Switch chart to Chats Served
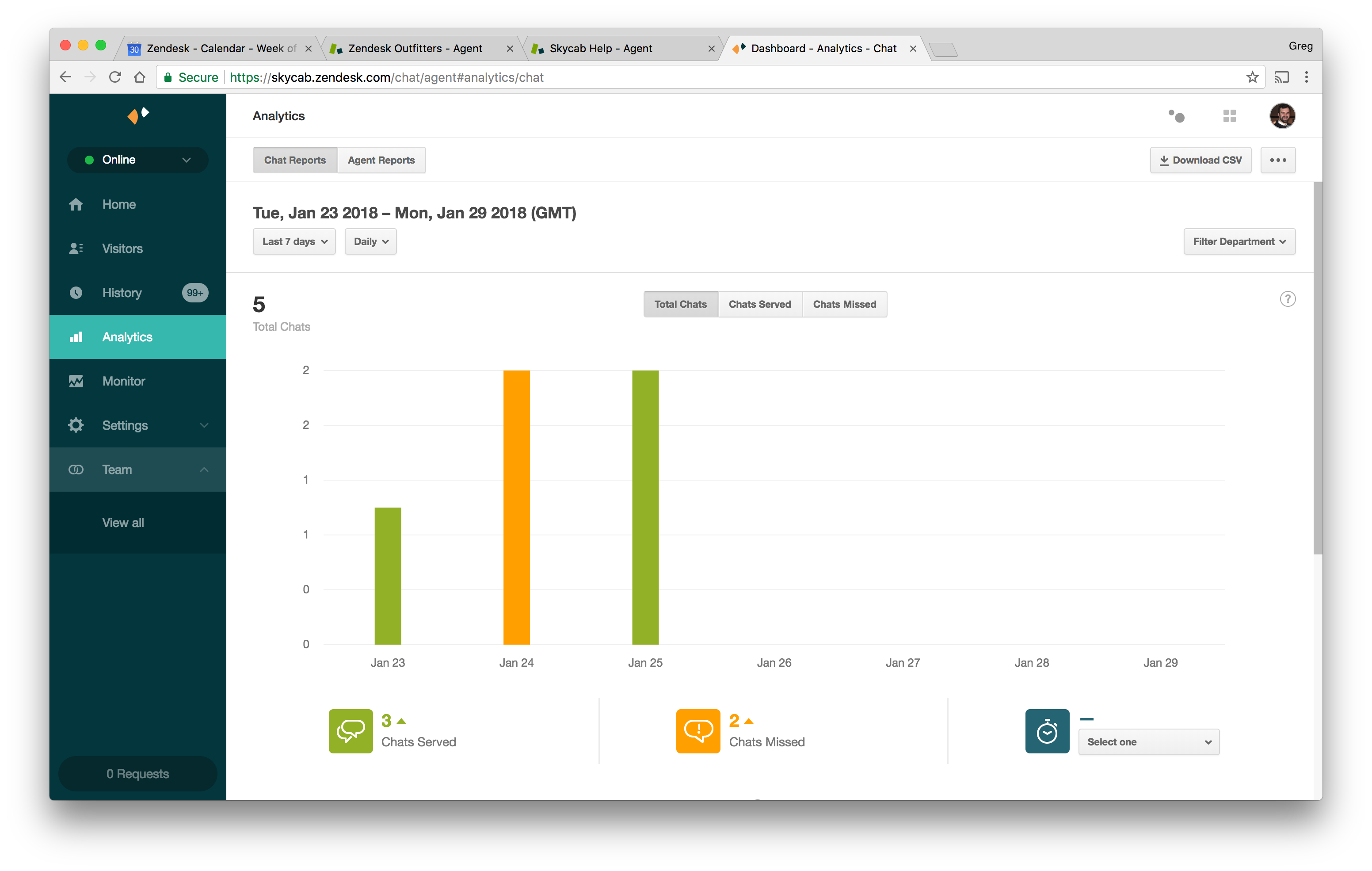The height and width of the screenshot is (871, 1372). (759, 304)
